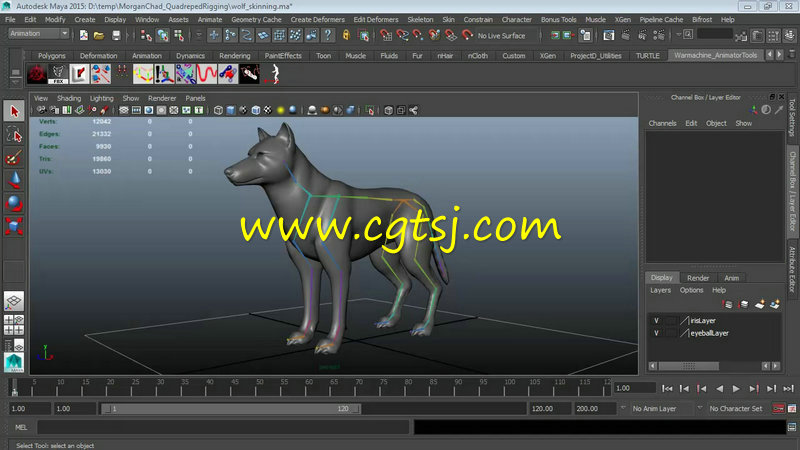800x450 pixels.
Task: Adjust the time range slider bar
Action: coord(231,409)
